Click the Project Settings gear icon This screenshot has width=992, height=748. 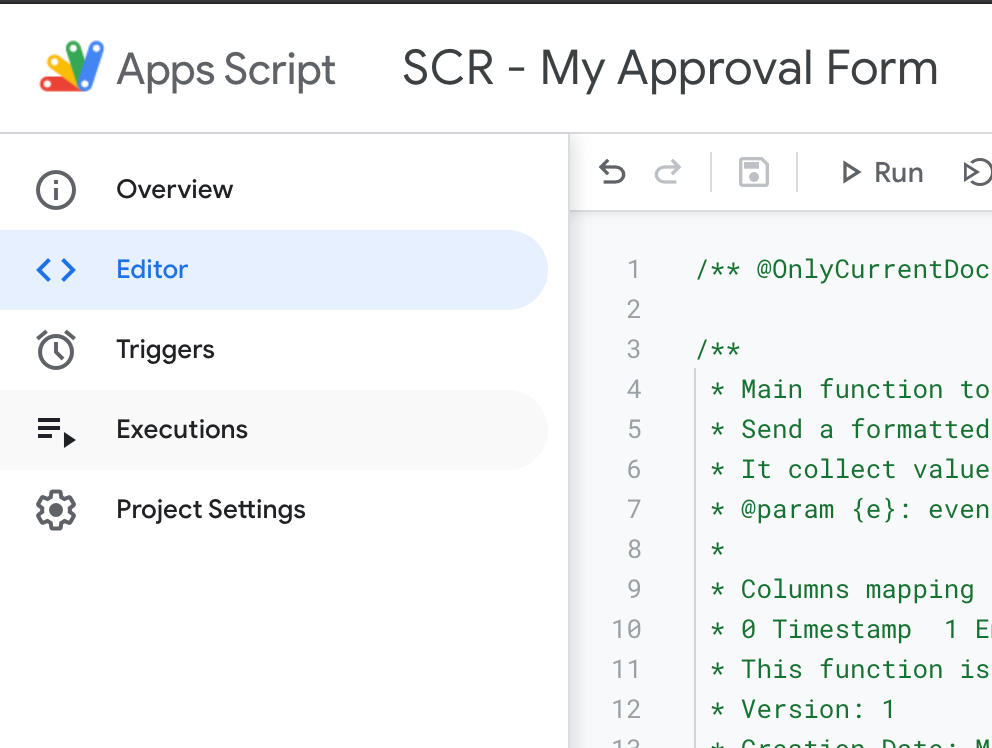[x=56, y=510]
